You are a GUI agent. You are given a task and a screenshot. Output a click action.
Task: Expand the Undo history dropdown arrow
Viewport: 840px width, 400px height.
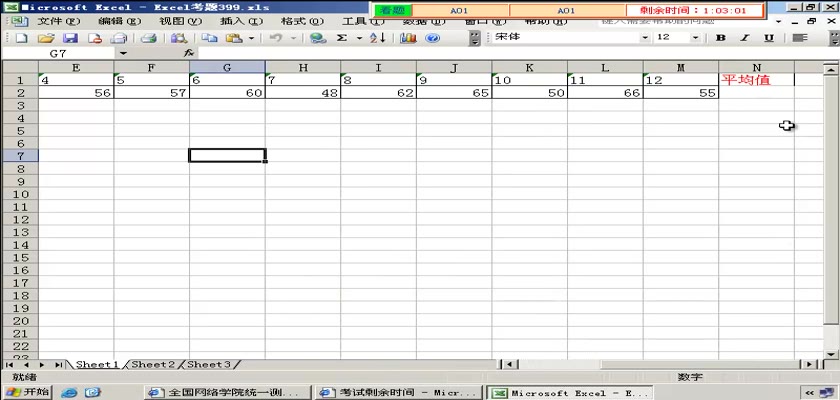(x=294, y=38)
